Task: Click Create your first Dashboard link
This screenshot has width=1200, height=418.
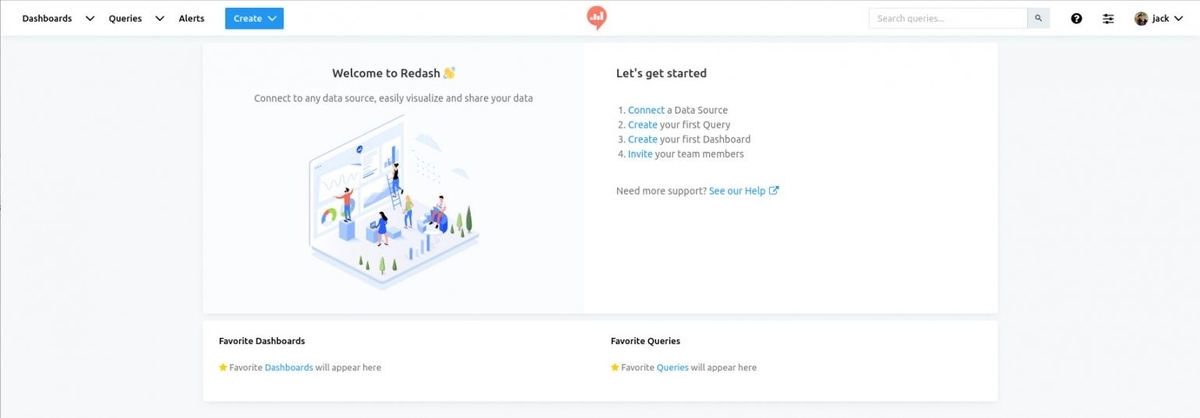Action: pos(643,139)
